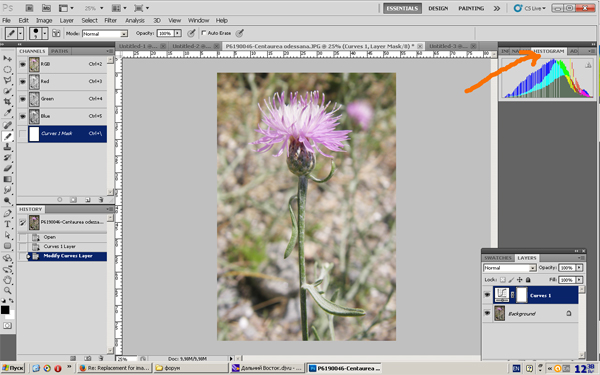The image size is (600, 375).
Task: Open the Analysis menu
Action: (x=135, y=20)
